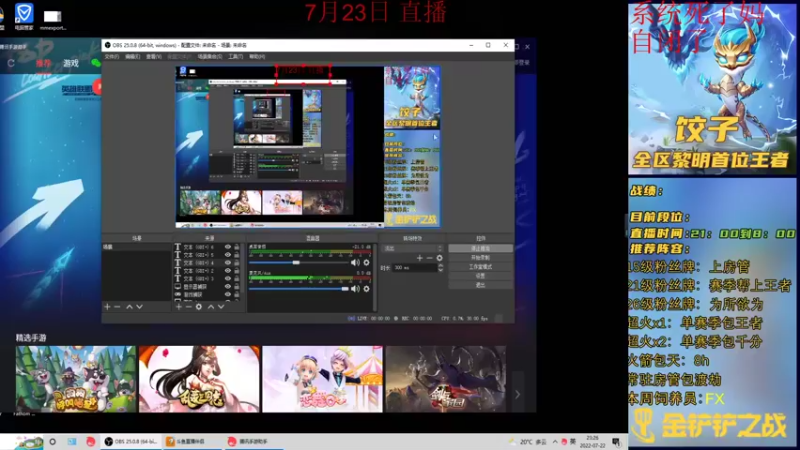This screenshot has width=800, height=450.
Task: Open the 编辑(E) menu in OBS
Action: pos(133,57)
